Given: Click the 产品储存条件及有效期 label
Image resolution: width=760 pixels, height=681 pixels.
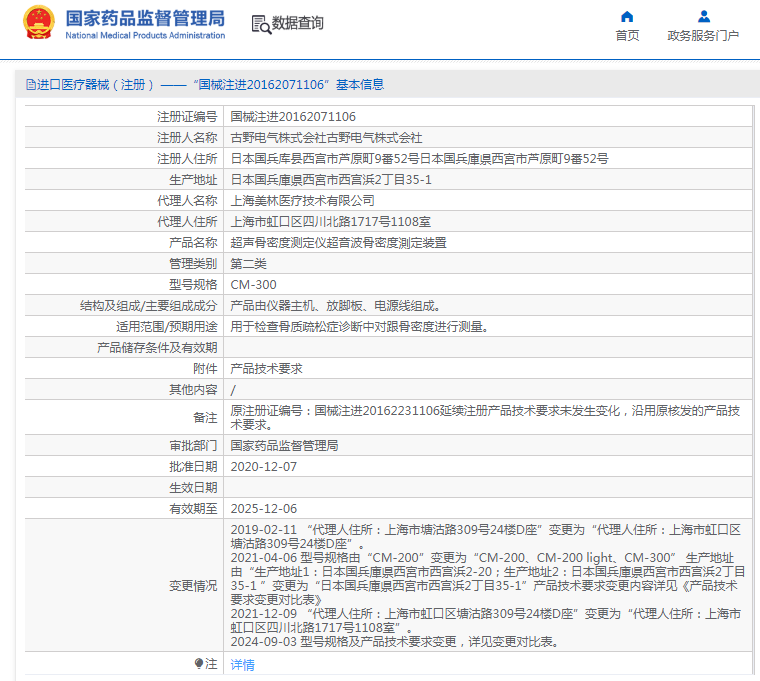Looking at the screenshot, I should click(157, 348).
